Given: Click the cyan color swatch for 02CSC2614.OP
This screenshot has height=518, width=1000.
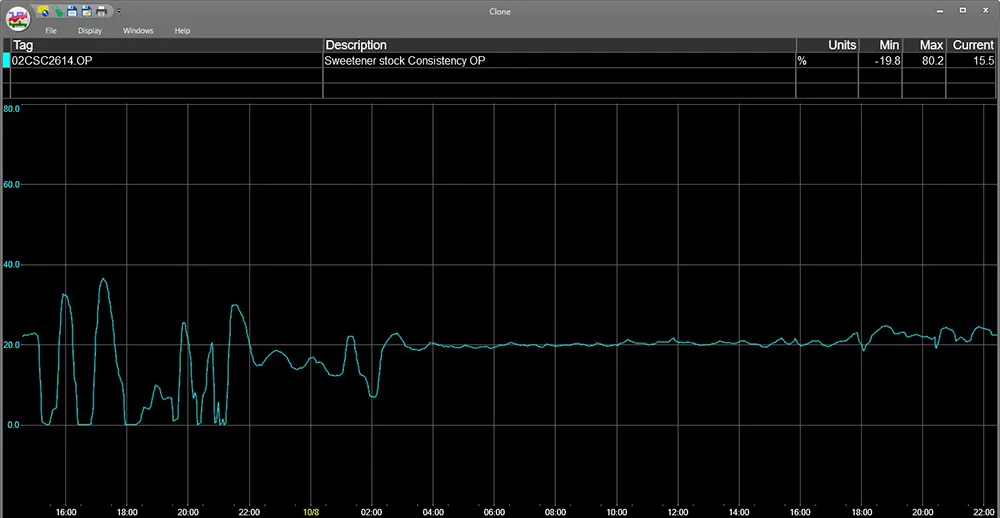Looking at the screenshot, I should [x=6, y=61].
